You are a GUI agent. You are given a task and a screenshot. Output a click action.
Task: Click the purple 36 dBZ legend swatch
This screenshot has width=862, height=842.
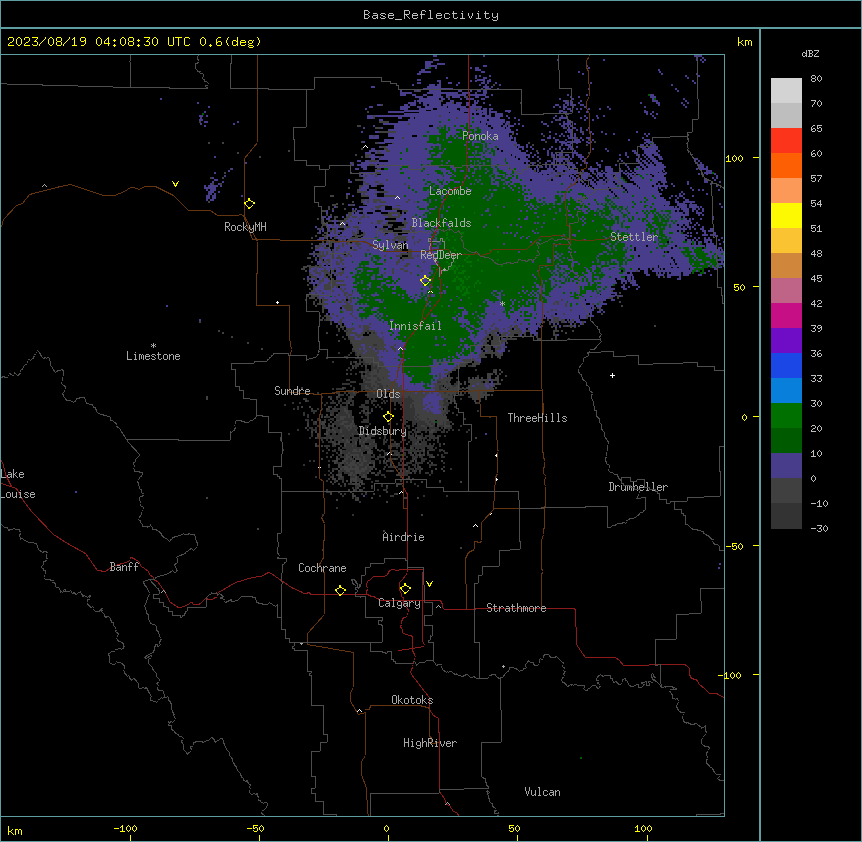coord(786,341)
